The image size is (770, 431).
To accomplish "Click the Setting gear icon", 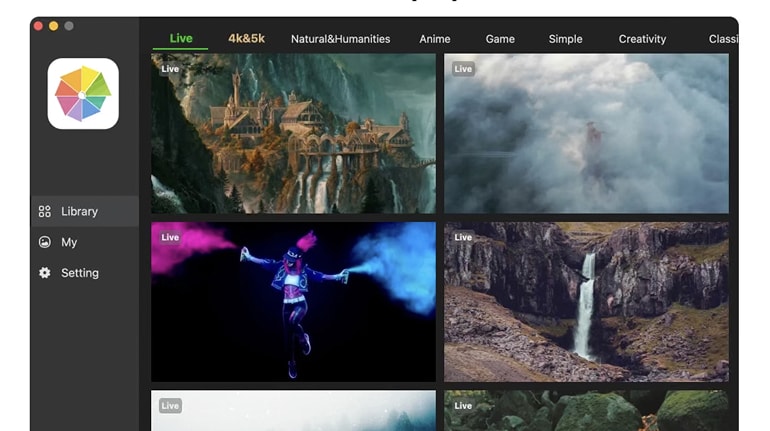I will (x=45, y=273).
